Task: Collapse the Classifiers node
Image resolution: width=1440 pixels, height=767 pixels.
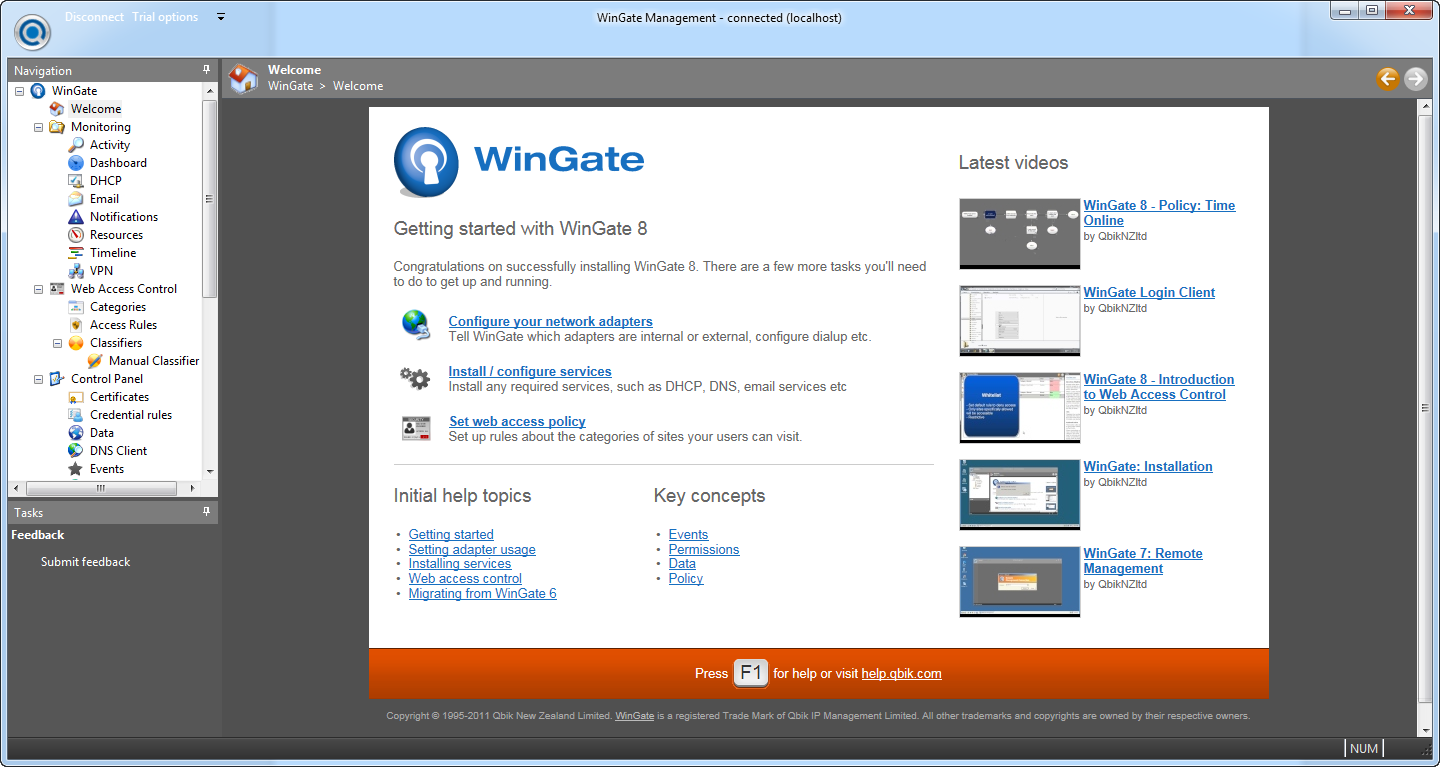Action: (57, 342)
